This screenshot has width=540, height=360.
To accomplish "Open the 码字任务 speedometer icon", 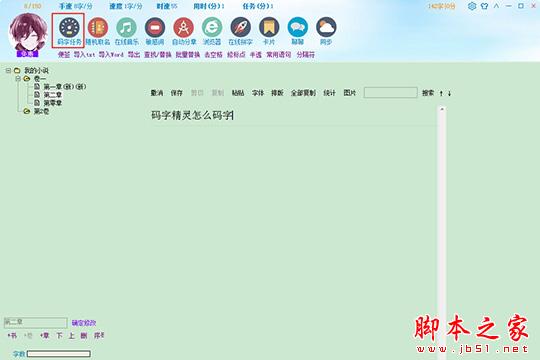I will pyautogui.click(x=69, y=27).
